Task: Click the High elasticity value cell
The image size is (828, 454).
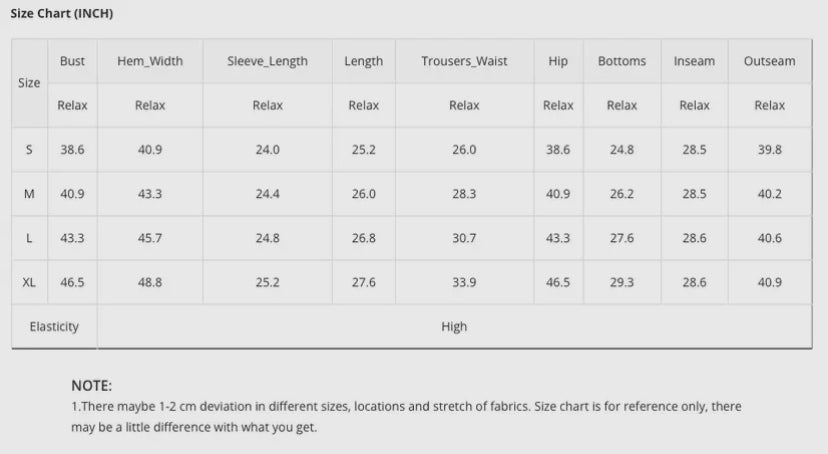Action: point(454,327)
